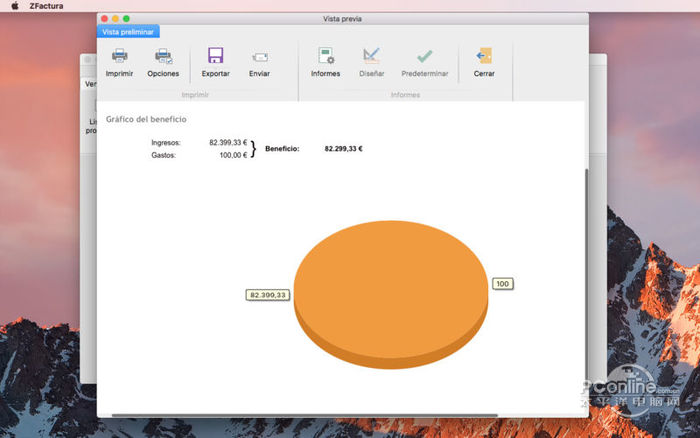Open the Apple menu

click(x=15, y=6)
